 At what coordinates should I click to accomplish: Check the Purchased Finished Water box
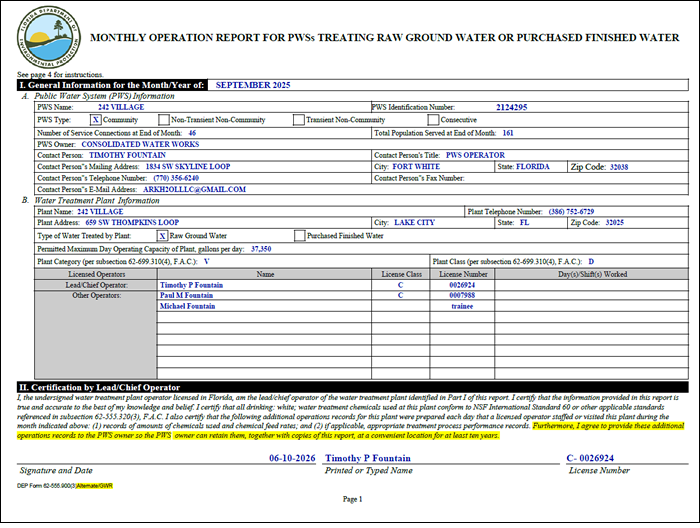[x=300, y=236]
